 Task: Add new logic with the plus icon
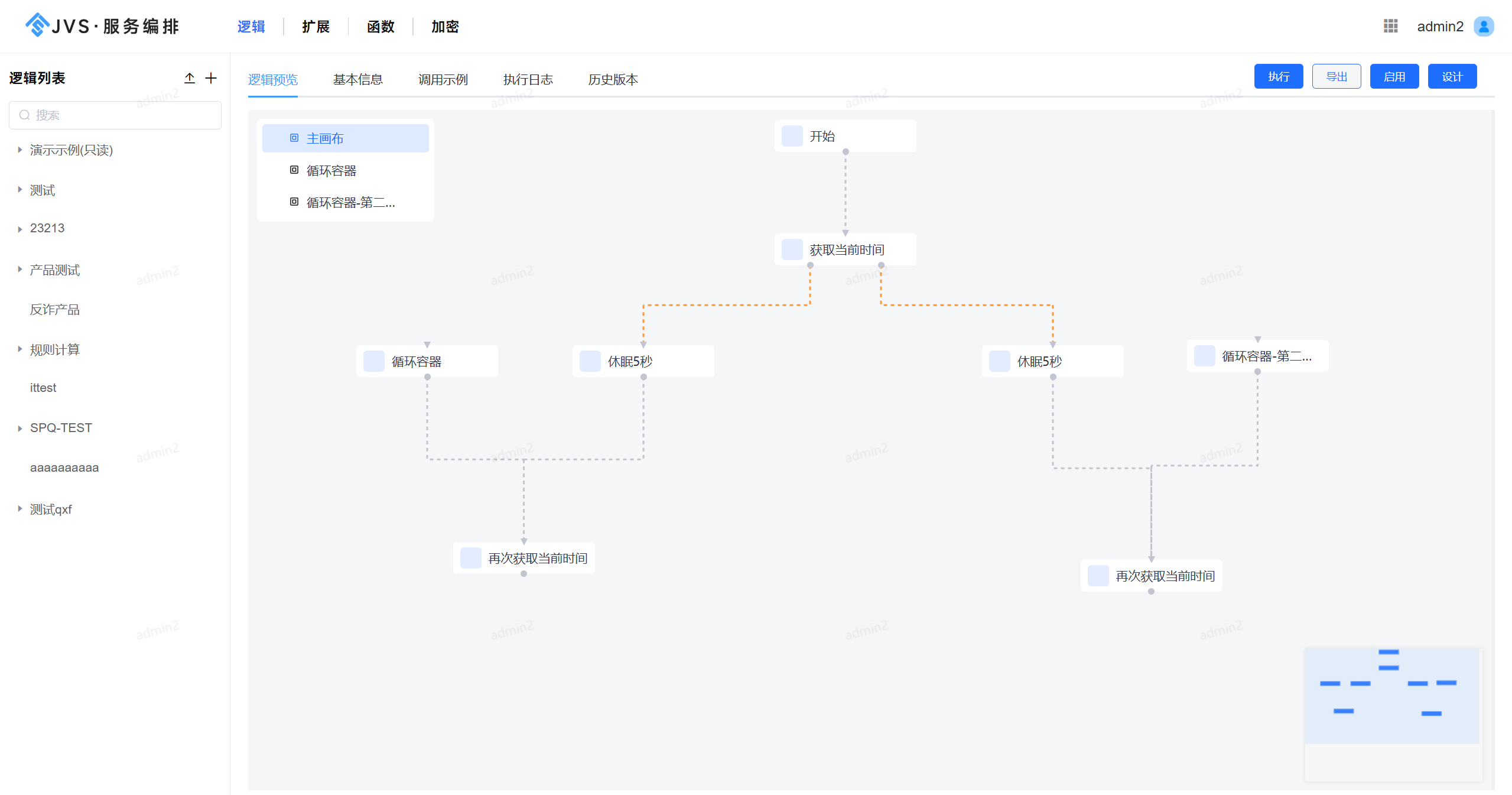click(211, 78)
